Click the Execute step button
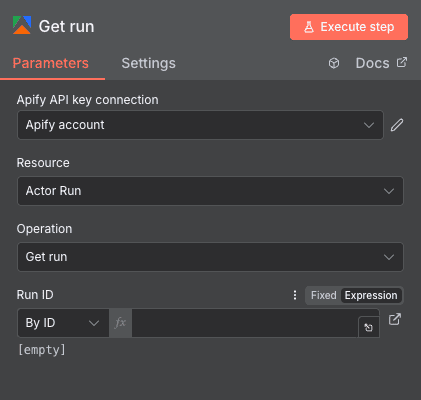This screenshot has width=421, height=400. [x=349, y=27]
